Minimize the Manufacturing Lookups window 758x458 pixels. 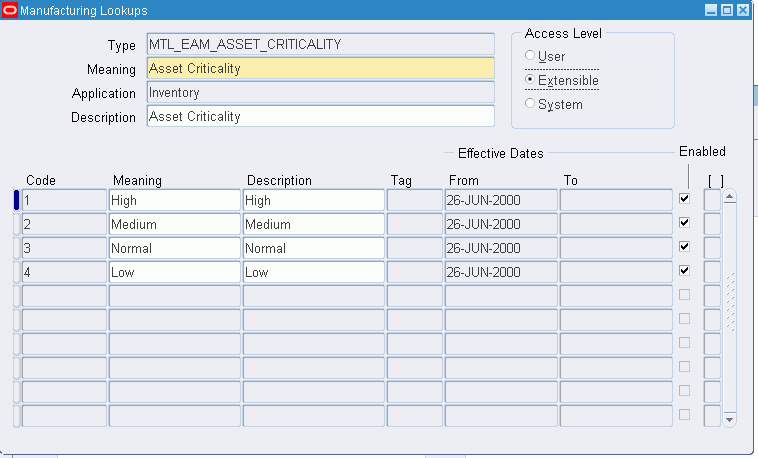(x=711, y=10)
